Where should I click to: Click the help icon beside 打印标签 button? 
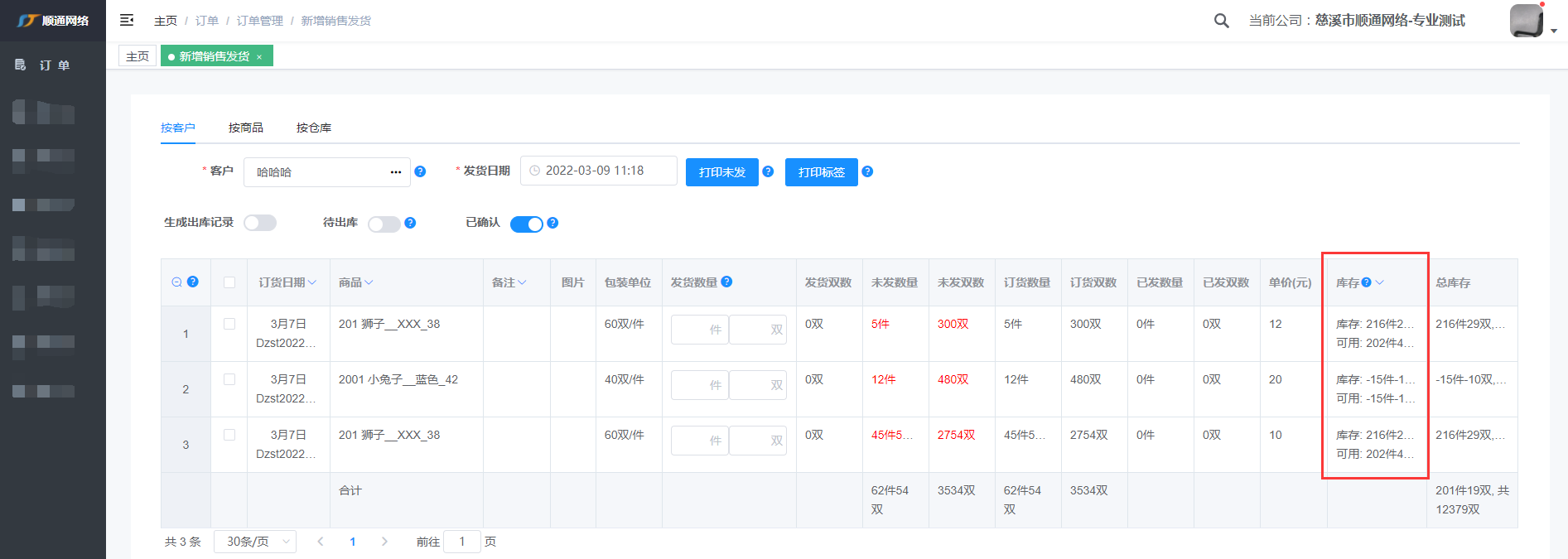pos(867,171)
